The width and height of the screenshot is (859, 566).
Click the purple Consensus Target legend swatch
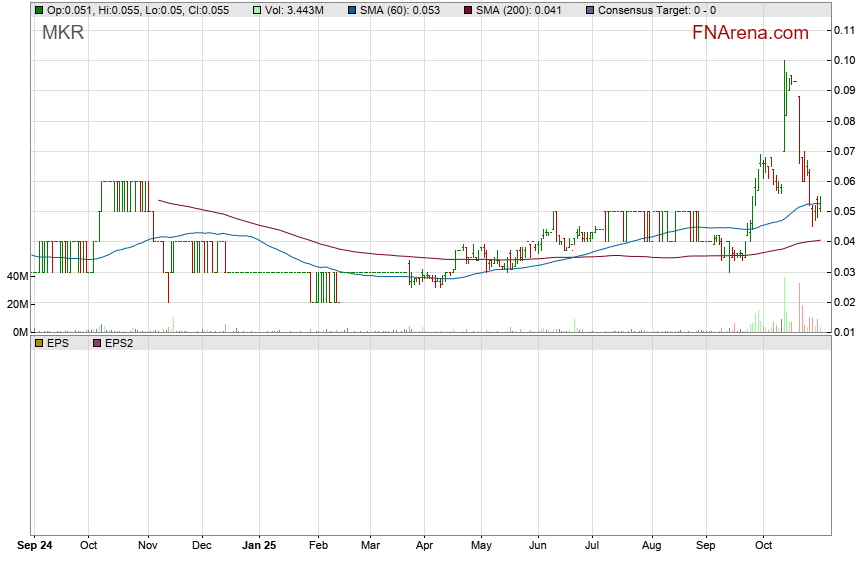(588, 10)
